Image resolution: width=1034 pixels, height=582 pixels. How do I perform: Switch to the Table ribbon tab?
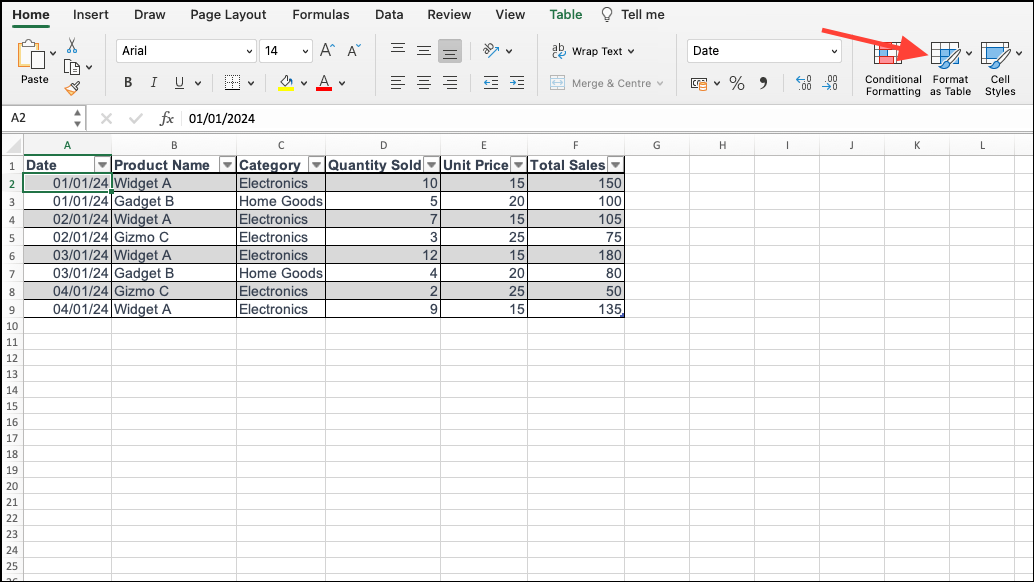[x=565, y=14]
